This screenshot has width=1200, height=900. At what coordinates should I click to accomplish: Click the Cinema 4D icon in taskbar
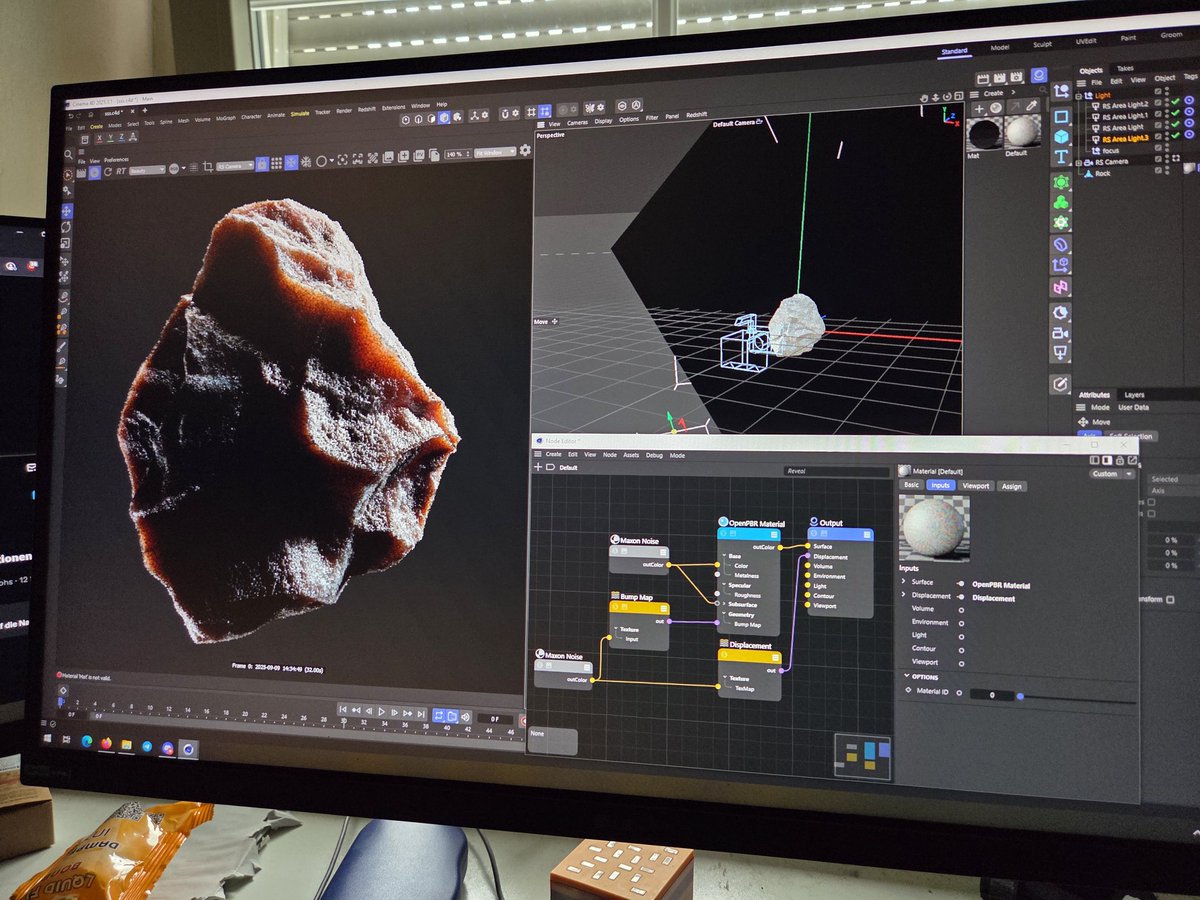click(x=188, y=749)
